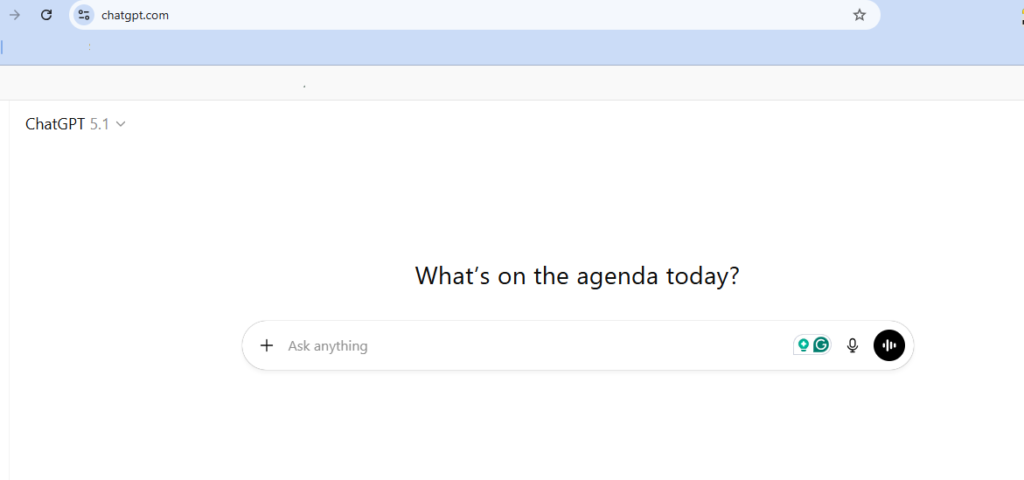Screen dimensions: 1024x480
Task: Click the browser forward arrow
Action: 15,15
